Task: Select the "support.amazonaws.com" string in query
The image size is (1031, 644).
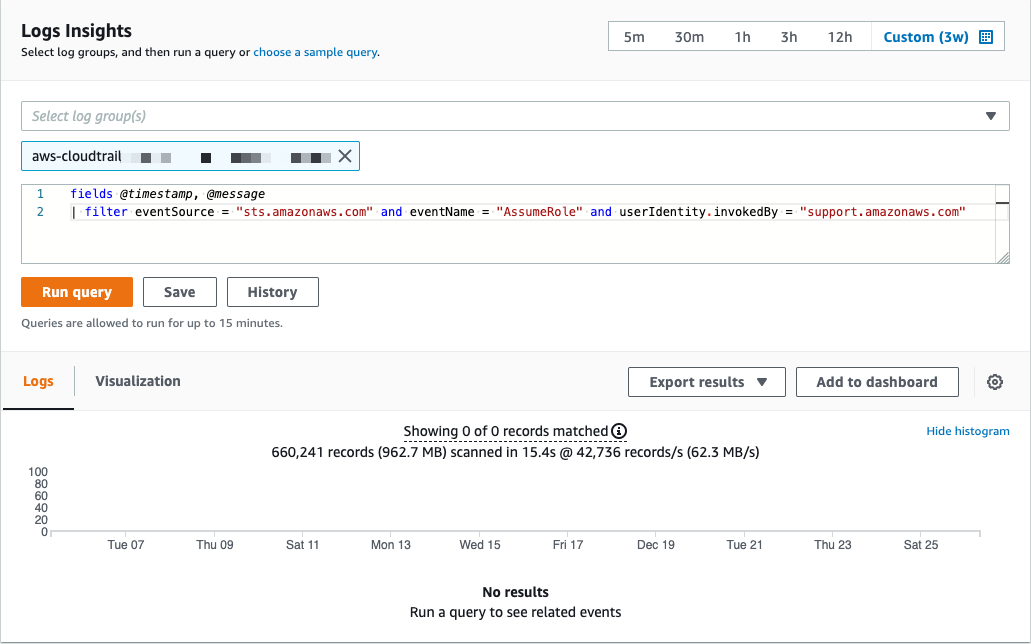Action: 882,212
